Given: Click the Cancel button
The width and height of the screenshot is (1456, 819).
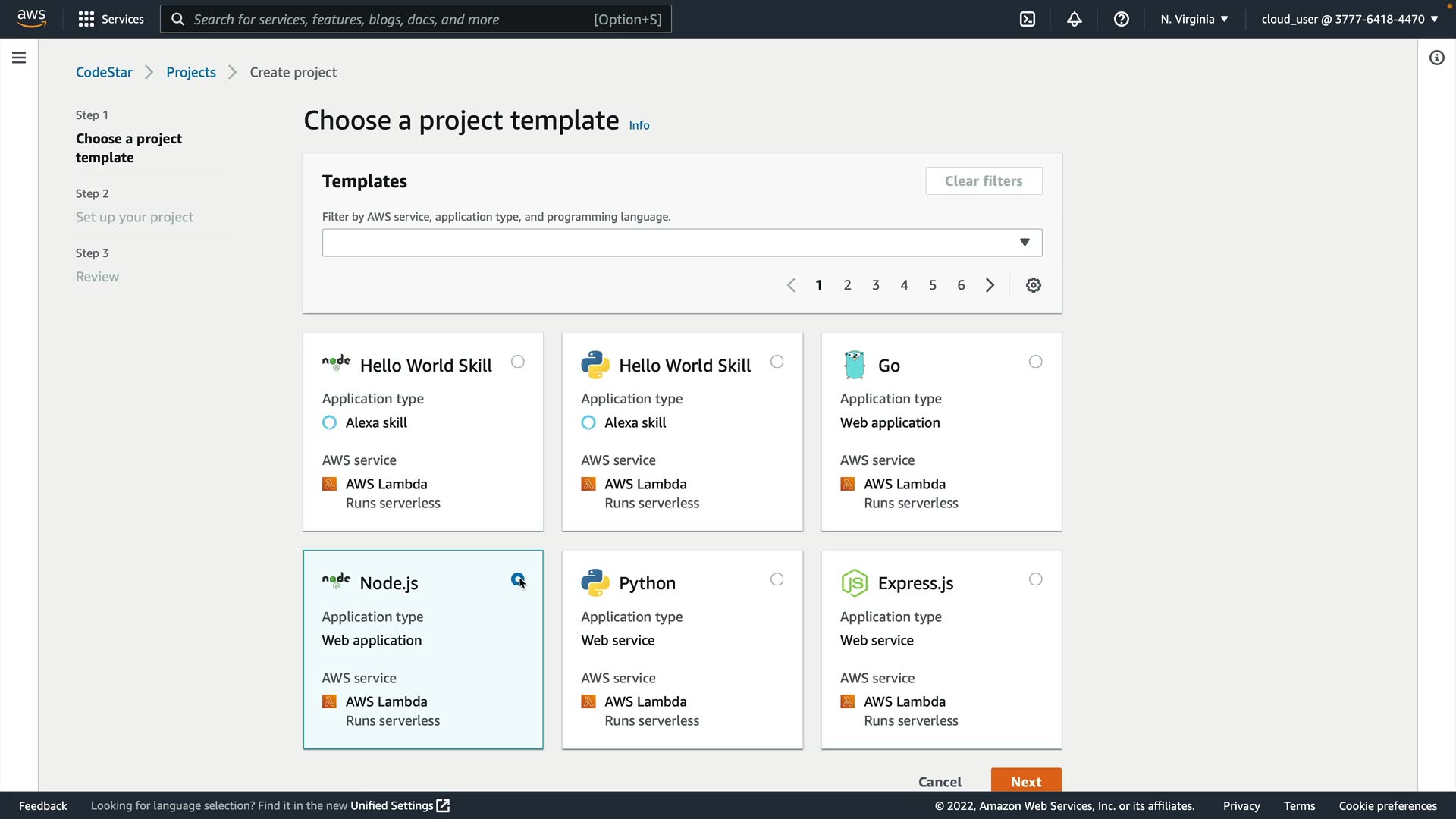Looking at the screenshot, I should pos(940,781).
